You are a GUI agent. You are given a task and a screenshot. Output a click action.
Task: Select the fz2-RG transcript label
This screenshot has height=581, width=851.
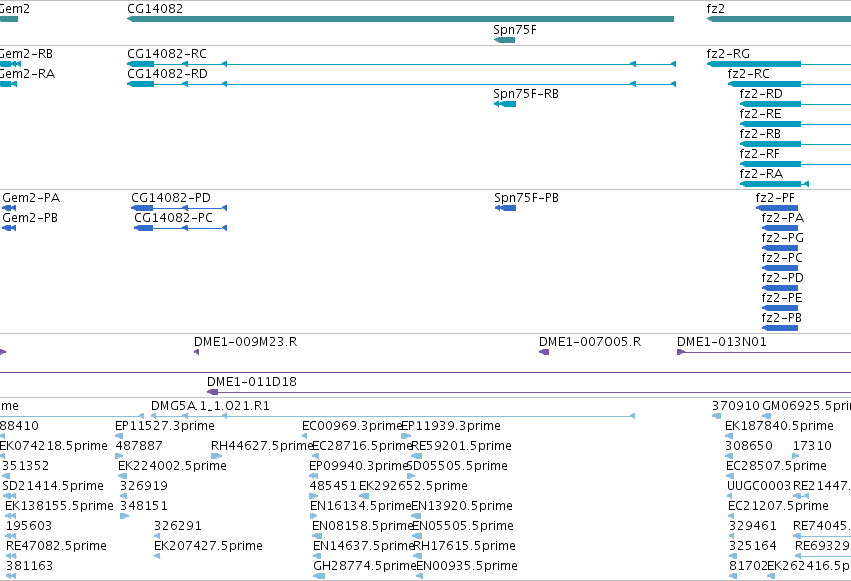tap(728, 54)
